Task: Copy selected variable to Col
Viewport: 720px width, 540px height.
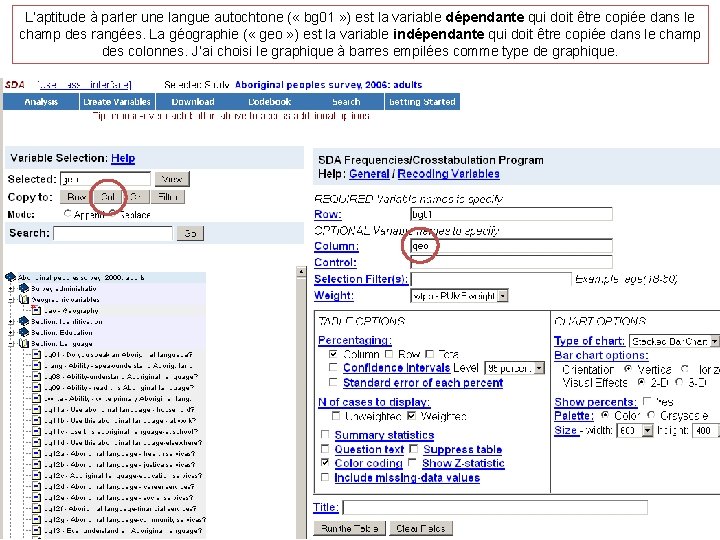Action: [108, 197]
